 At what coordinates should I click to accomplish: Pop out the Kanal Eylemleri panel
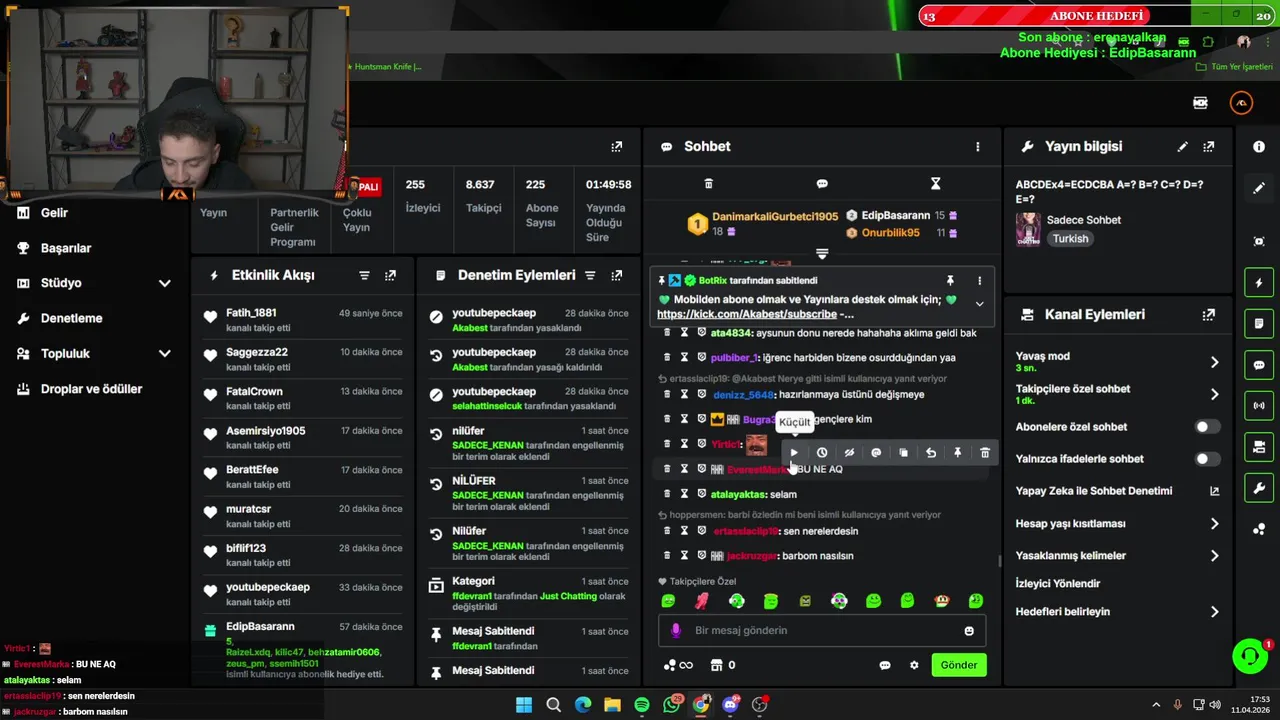pos(1209,315)
